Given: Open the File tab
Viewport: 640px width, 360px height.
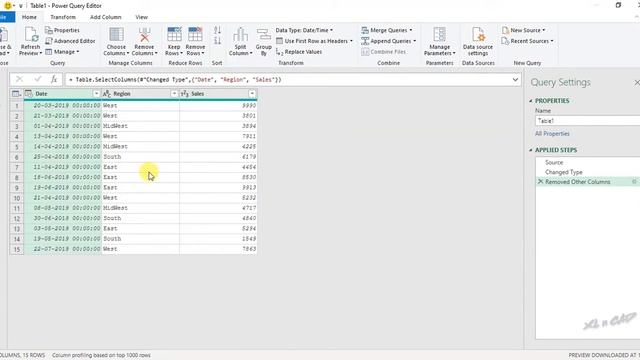Looking at the screenshot, I should point(6,17).
